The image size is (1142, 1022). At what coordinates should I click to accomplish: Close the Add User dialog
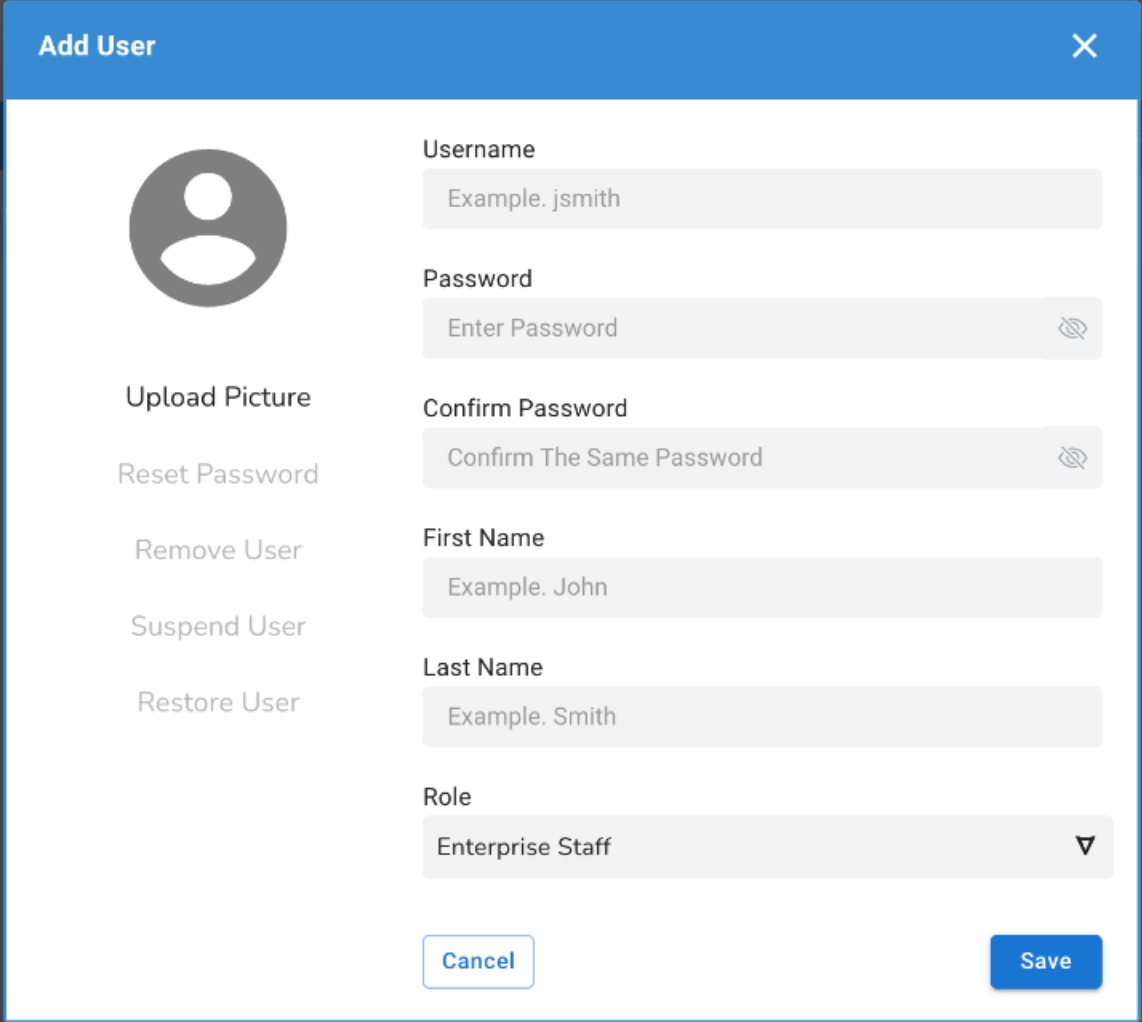(1084, 46)
